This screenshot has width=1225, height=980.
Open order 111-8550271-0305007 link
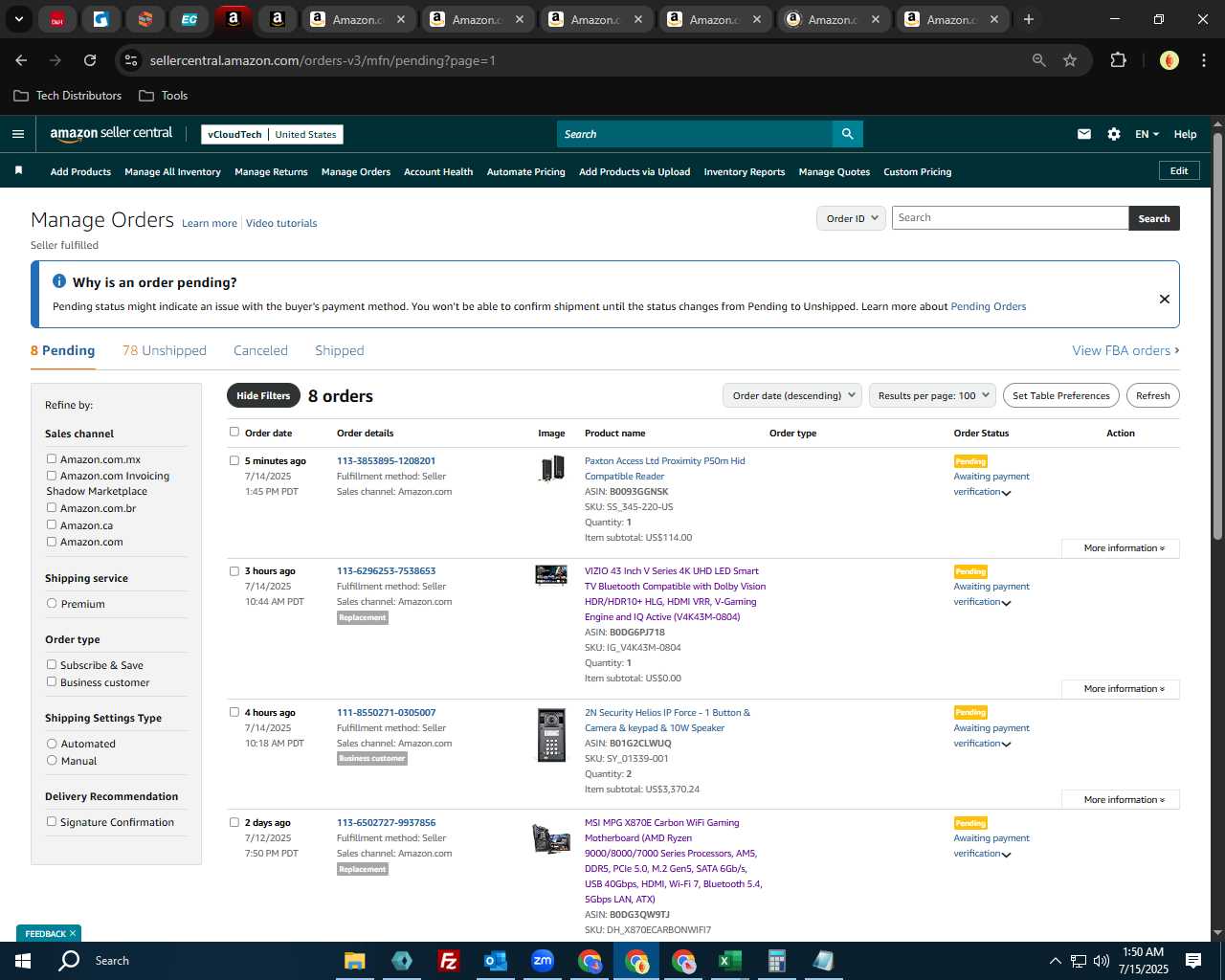(386, 712)
